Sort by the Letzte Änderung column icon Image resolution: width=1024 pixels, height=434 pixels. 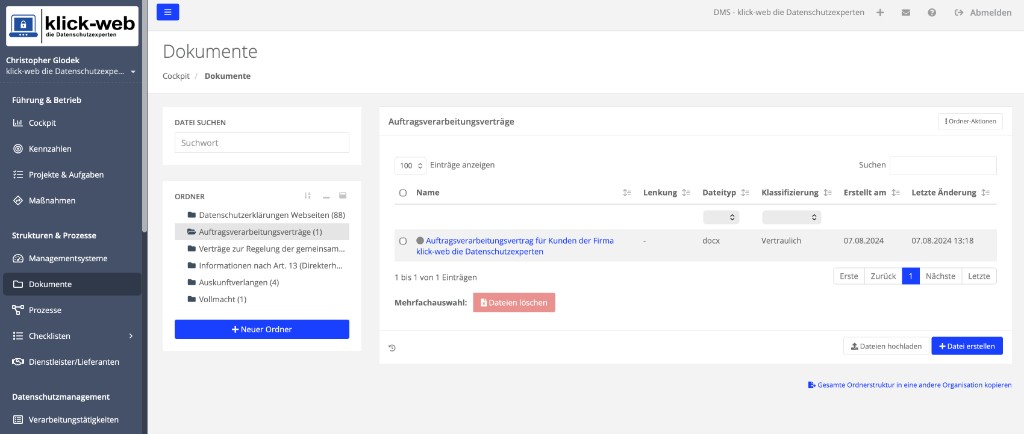pos(985,193)
